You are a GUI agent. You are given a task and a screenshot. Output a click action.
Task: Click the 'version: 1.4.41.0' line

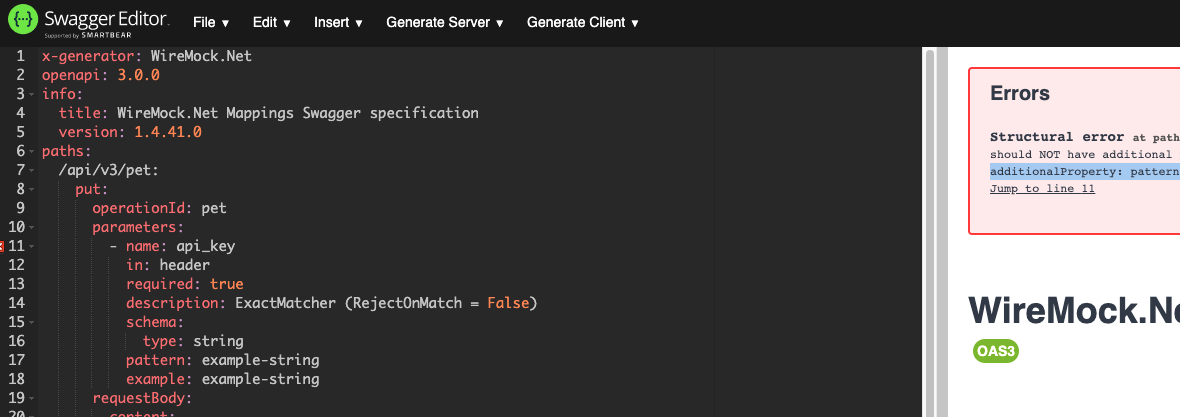click(130, 132)
